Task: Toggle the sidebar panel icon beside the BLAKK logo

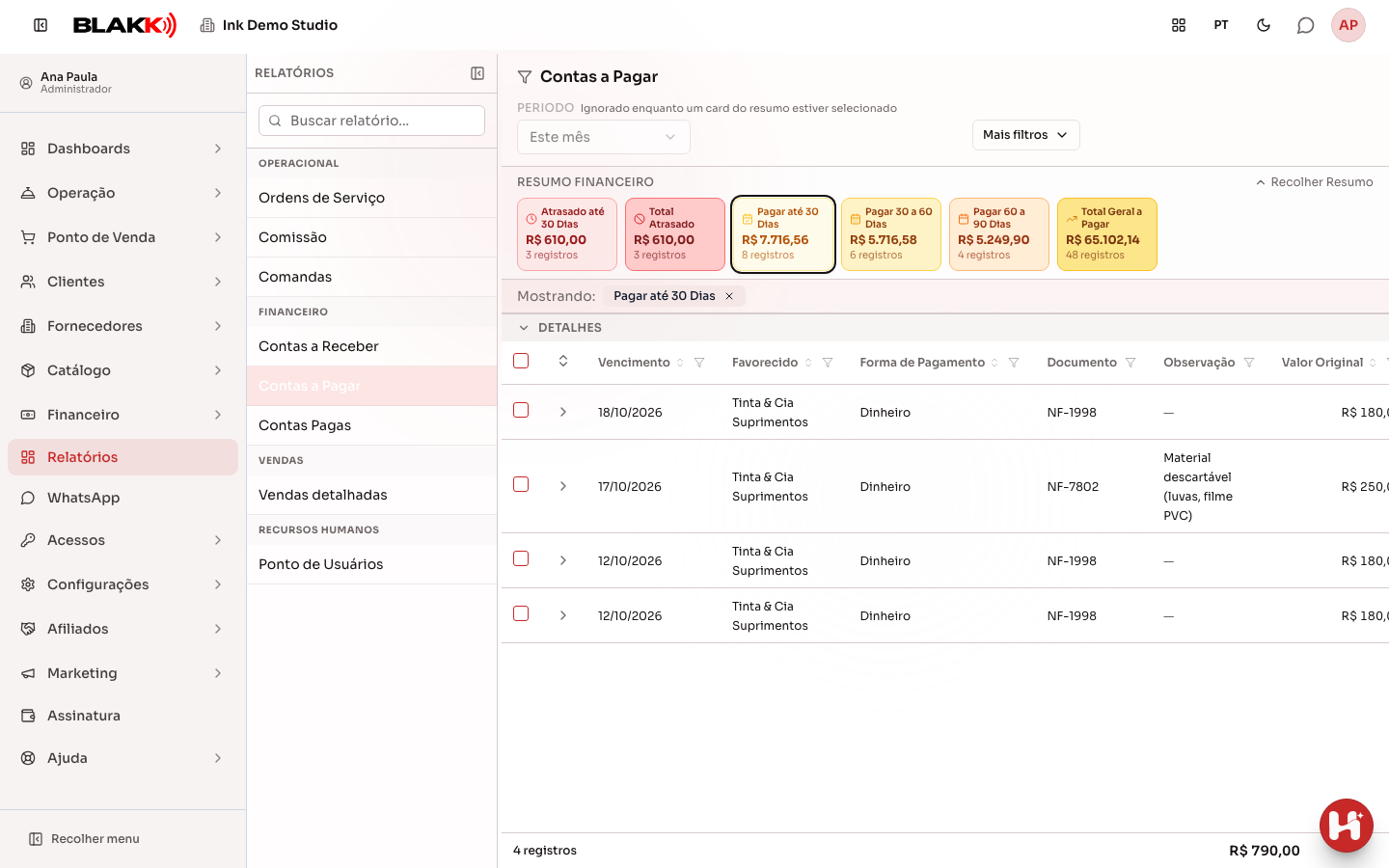Action: tap(41, 25)
